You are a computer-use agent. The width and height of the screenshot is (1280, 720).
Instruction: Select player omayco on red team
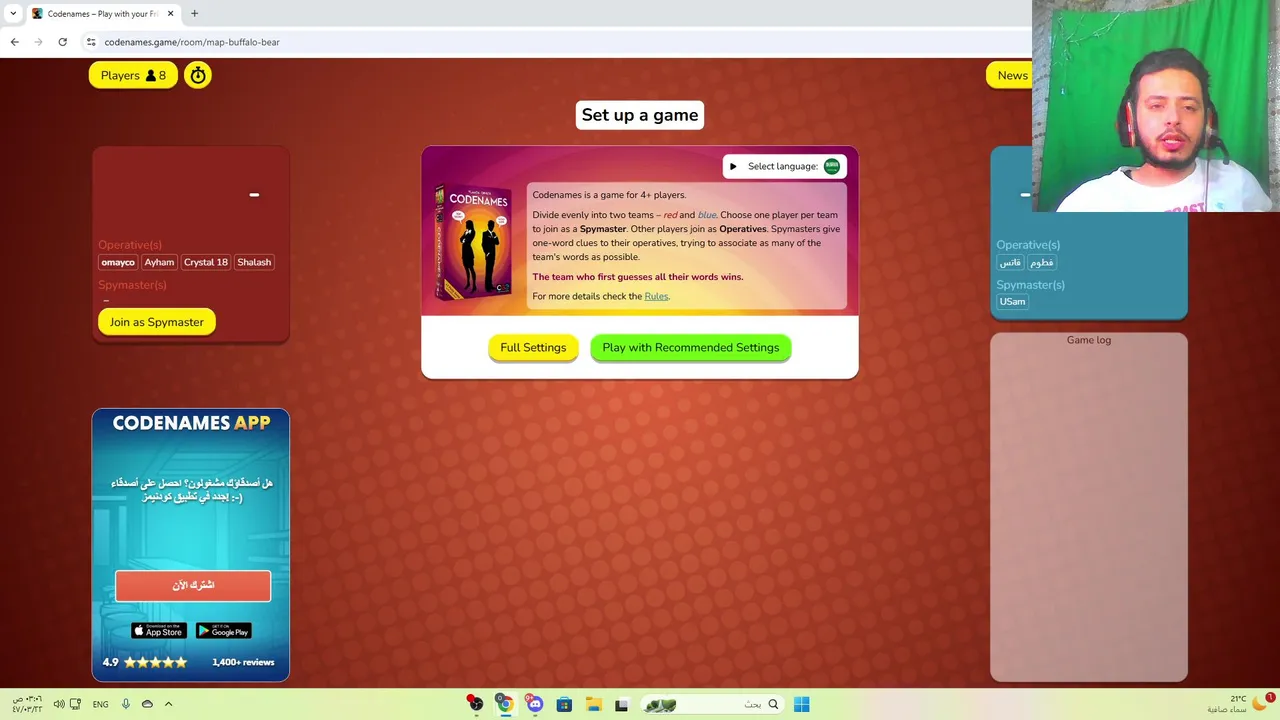[x=118, y=262]
